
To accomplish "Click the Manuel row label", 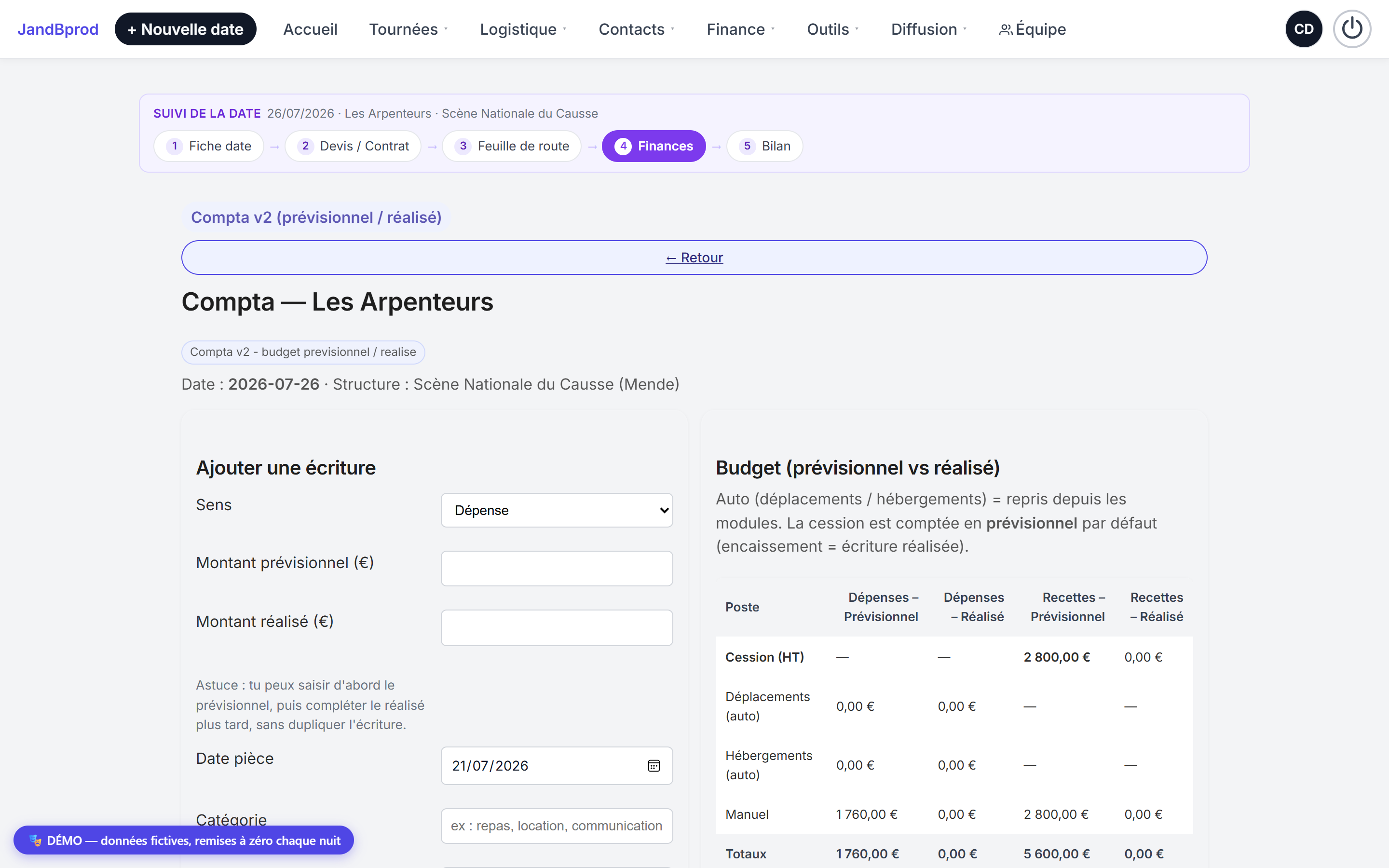I will click(x=746, y=814).
